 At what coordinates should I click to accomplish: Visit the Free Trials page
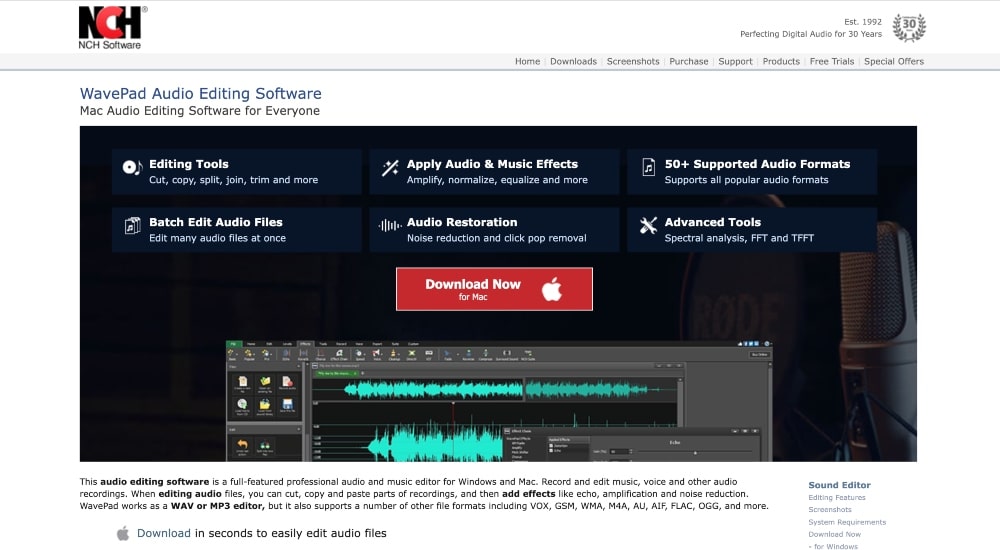point(832,61)
